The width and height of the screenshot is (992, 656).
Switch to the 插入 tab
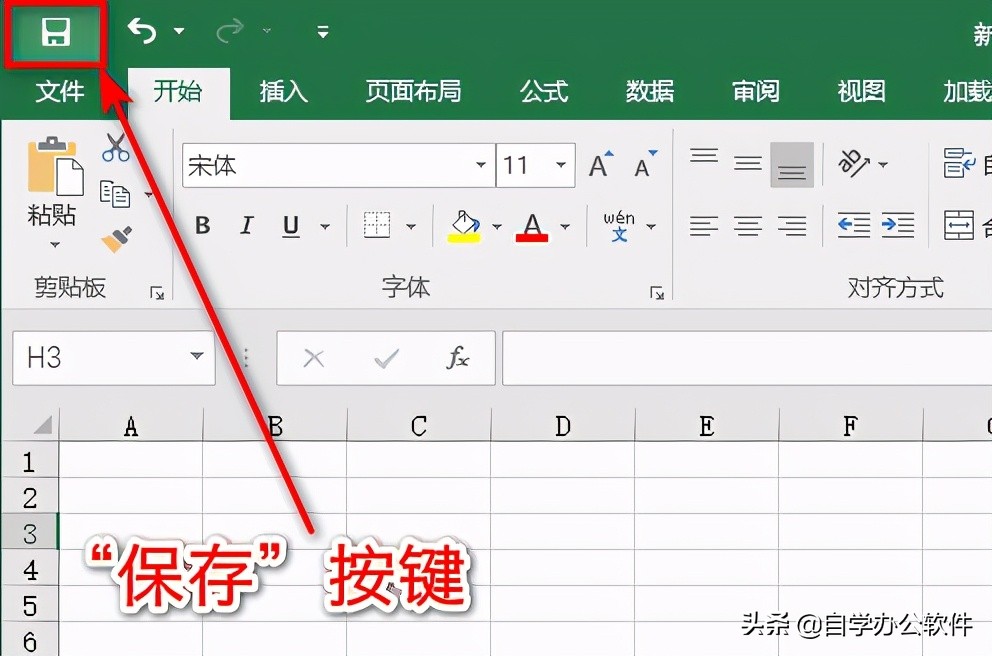tap(283, 92)
